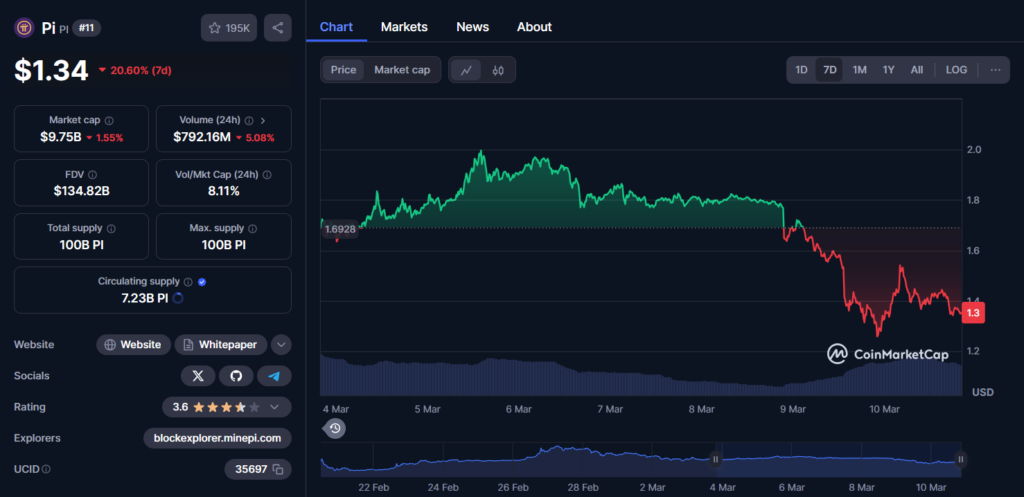This screenshot has width=1024, height=497.
Task: Switch to the Chart tab
Action: click(336, 27)
